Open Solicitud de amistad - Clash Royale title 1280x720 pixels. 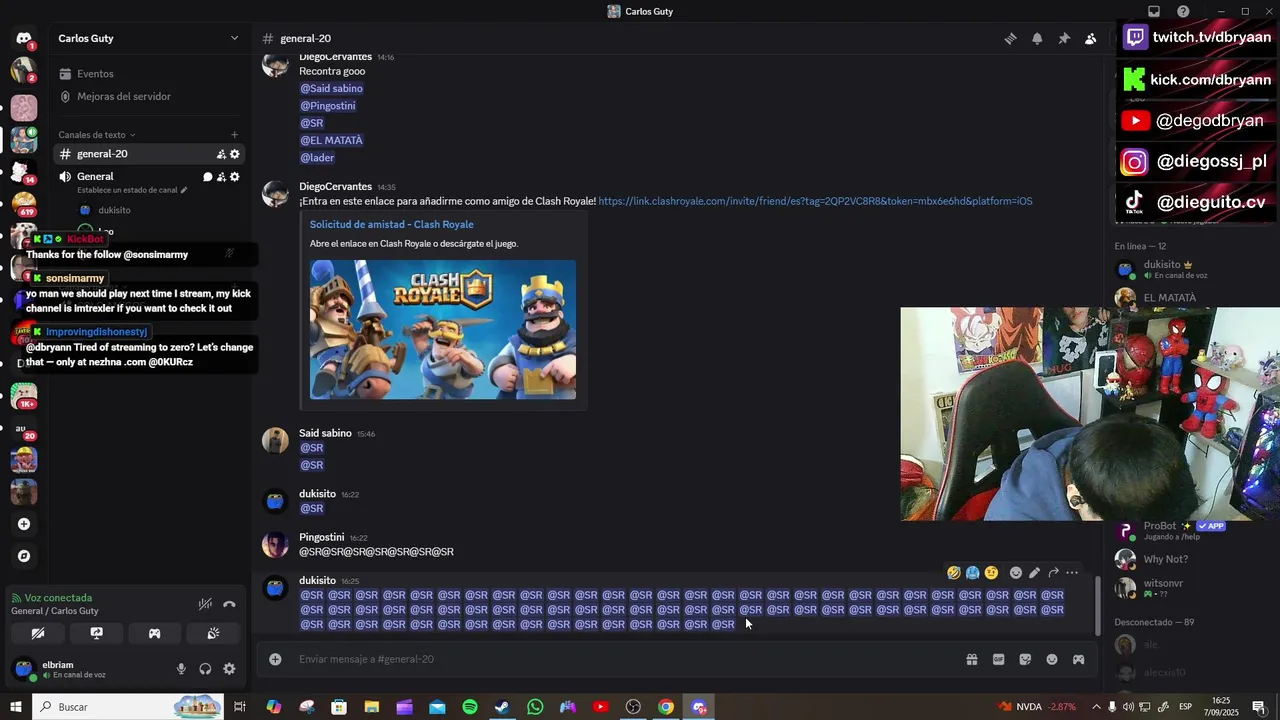click(x=391, y=225)
